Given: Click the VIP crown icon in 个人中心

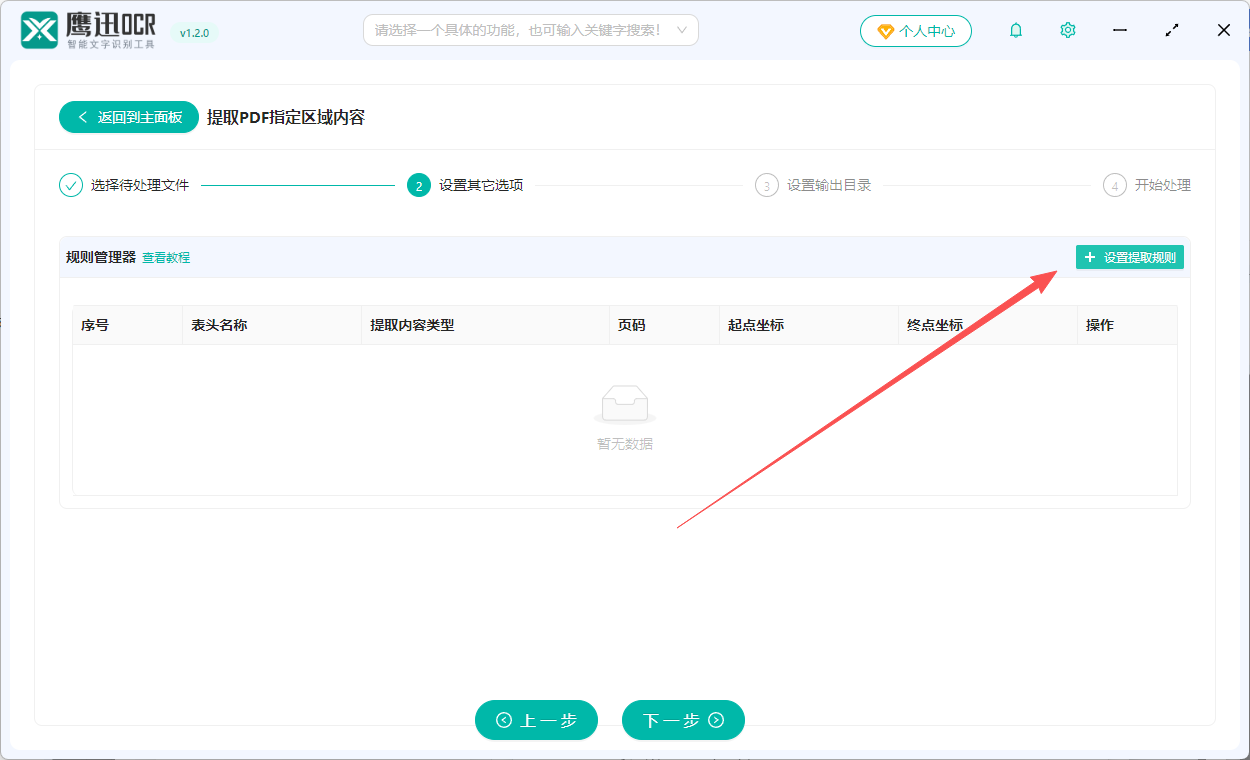Looking at the screenshot, I should 886,30.
